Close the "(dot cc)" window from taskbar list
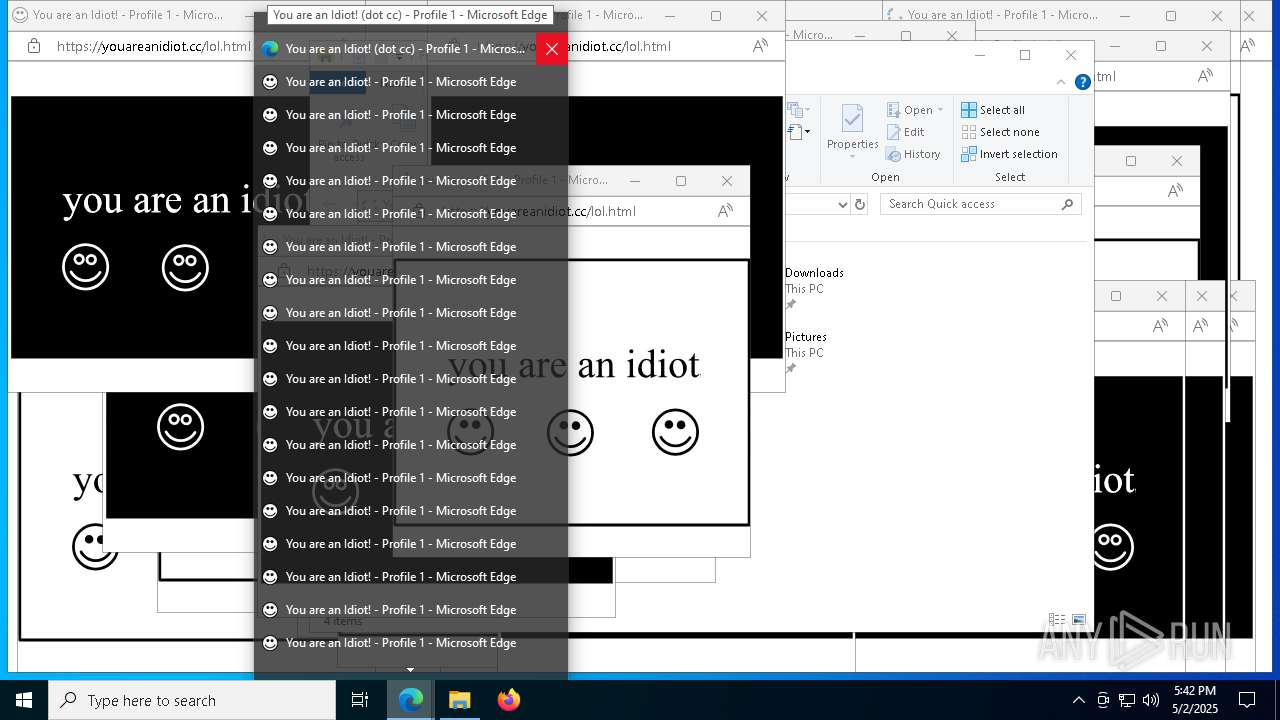1280x720 pixels. [552, 48]
